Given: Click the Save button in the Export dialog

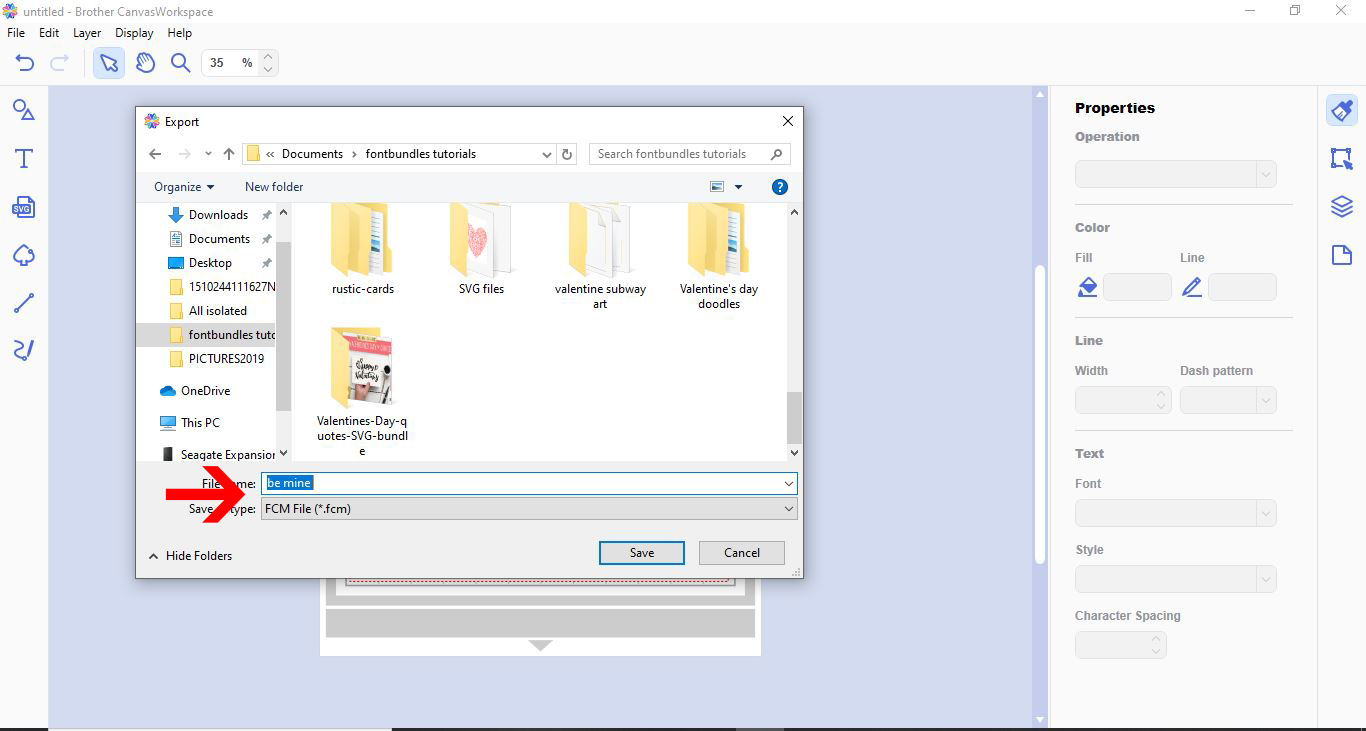Looking at the screenshot, I should 641,552.
